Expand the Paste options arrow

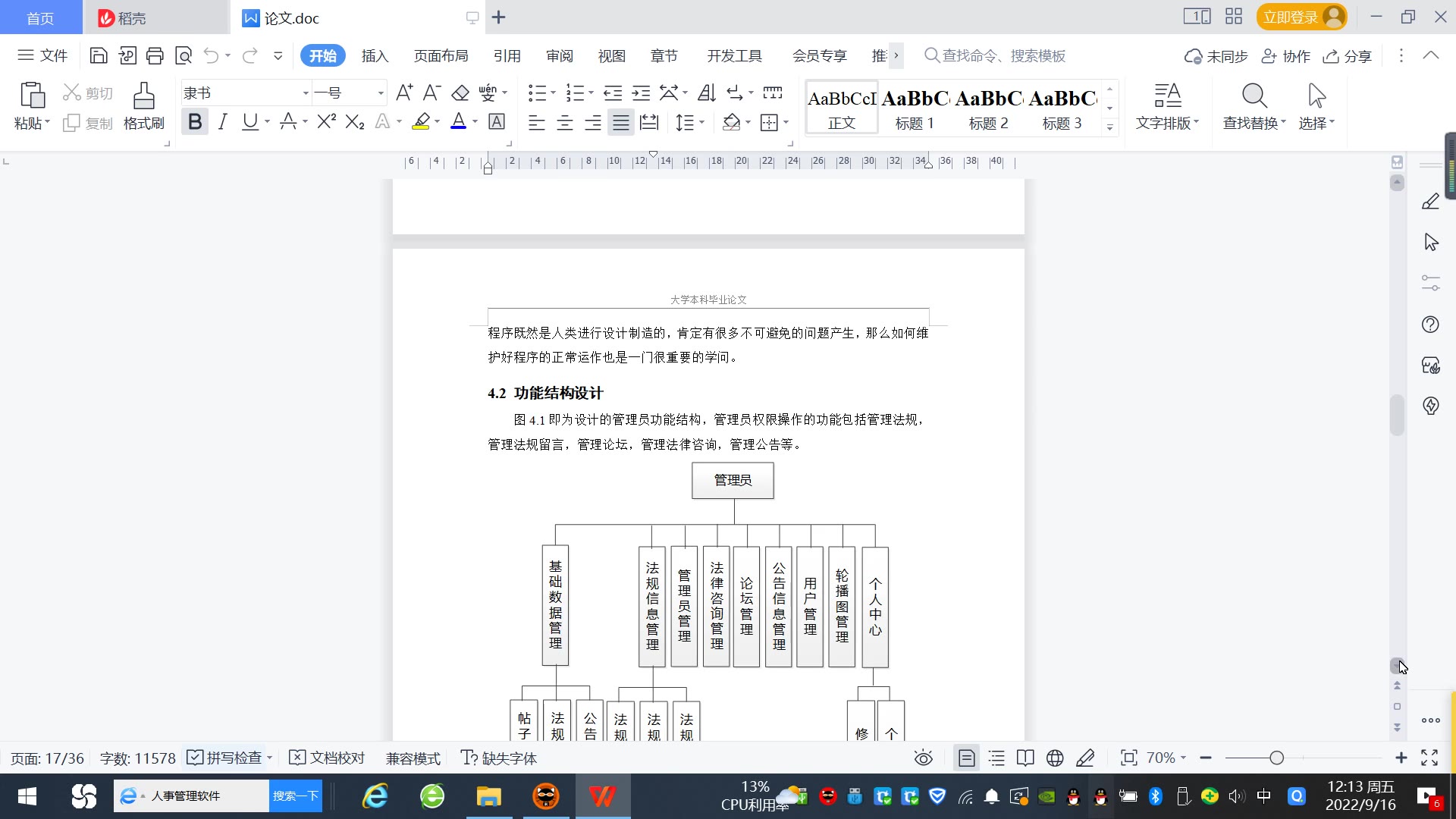pos(47,122)
